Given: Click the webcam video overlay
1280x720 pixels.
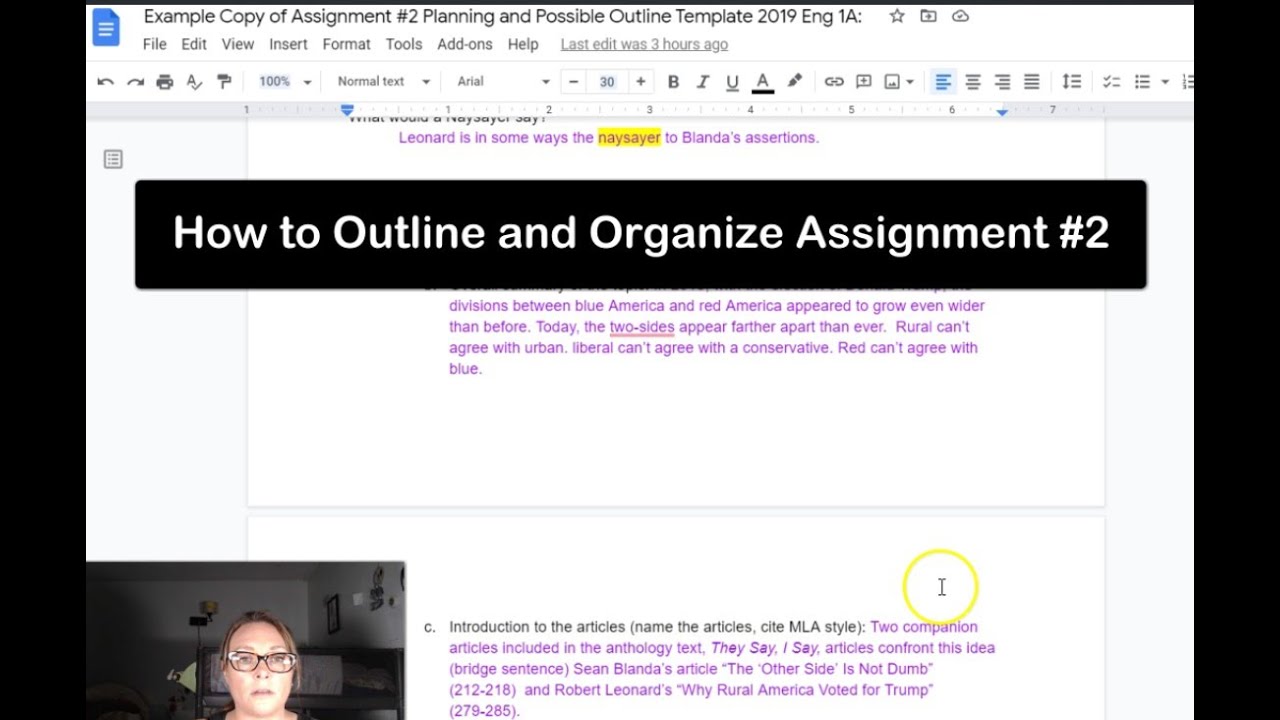Looking at the screenshot, I should click(x=246, y=640).
